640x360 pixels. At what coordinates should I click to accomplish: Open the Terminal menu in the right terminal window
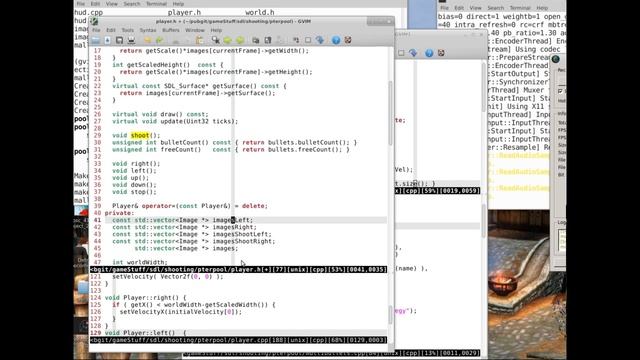520,8
